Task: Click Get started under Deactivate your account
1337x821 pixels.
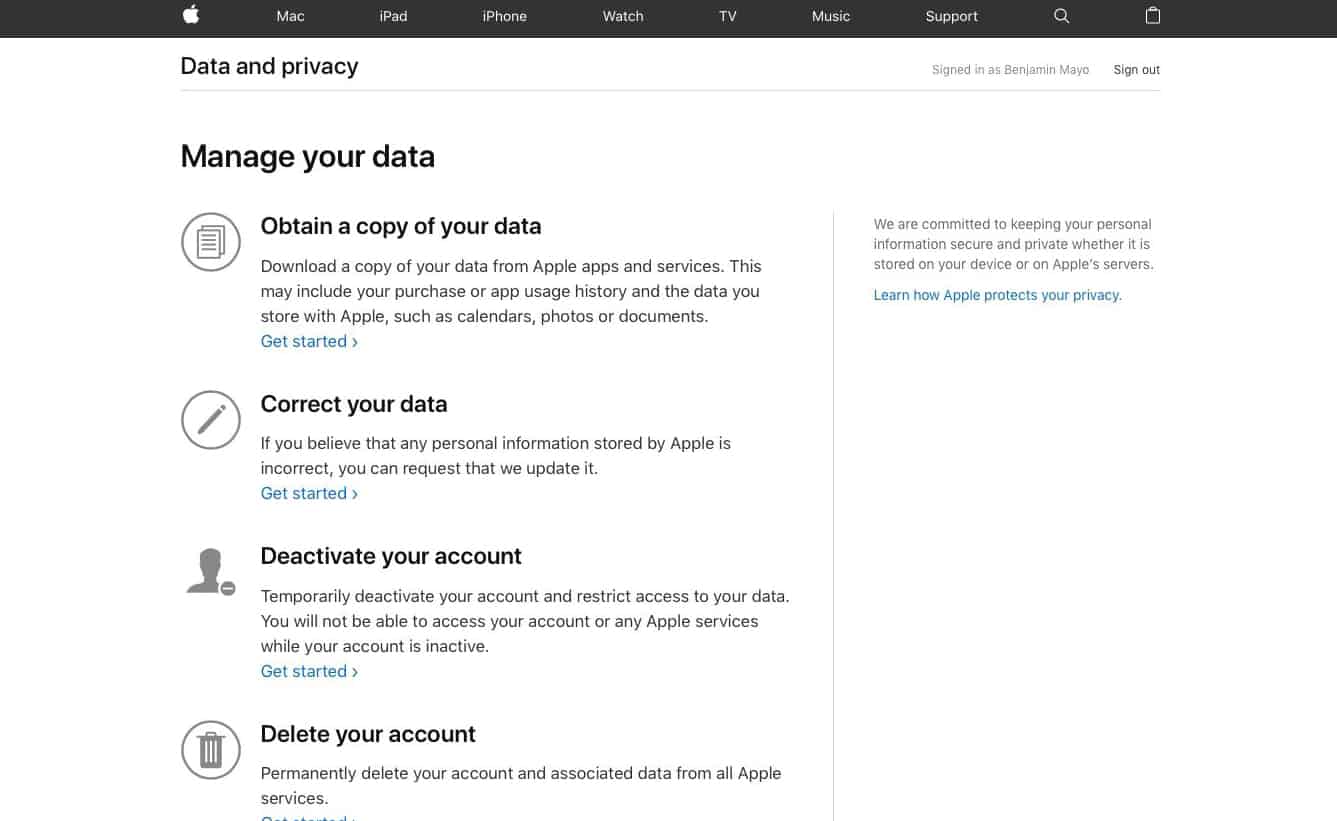Action: pyautogui.click(x=309, y=671)
